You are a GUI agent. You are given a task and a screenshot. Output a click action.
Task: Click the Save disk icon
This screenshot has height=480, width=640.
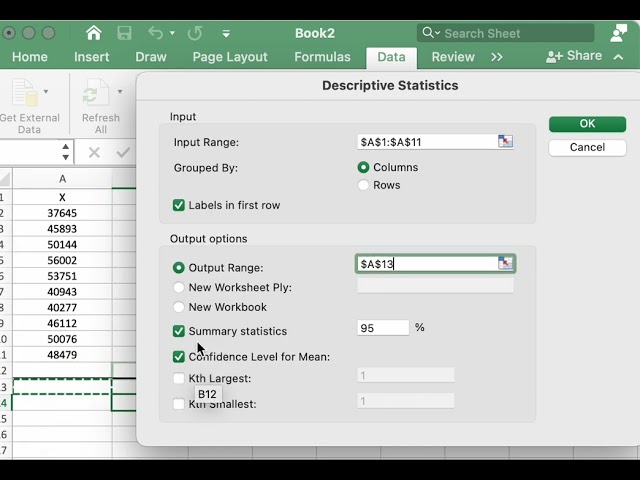tap(124, 33)
